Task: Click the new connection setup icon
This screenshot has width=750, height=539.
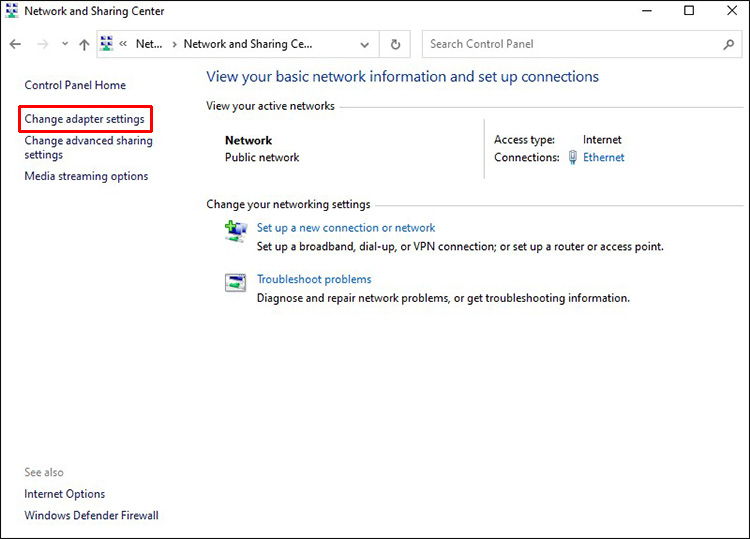Action: point(236,232)
